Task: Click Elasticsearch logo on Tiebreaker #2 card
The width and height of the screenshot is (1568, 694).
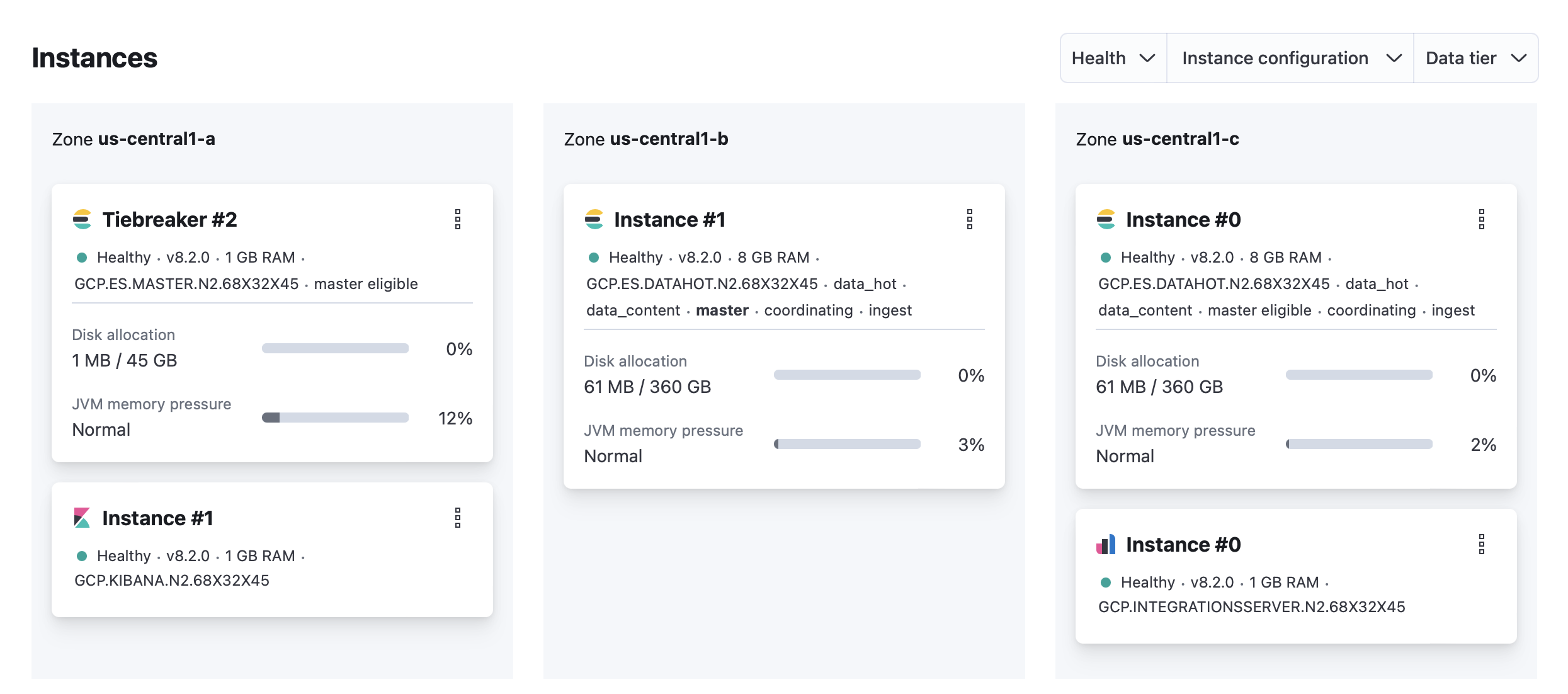Action: pyautogui.click(x=82, y=219)
